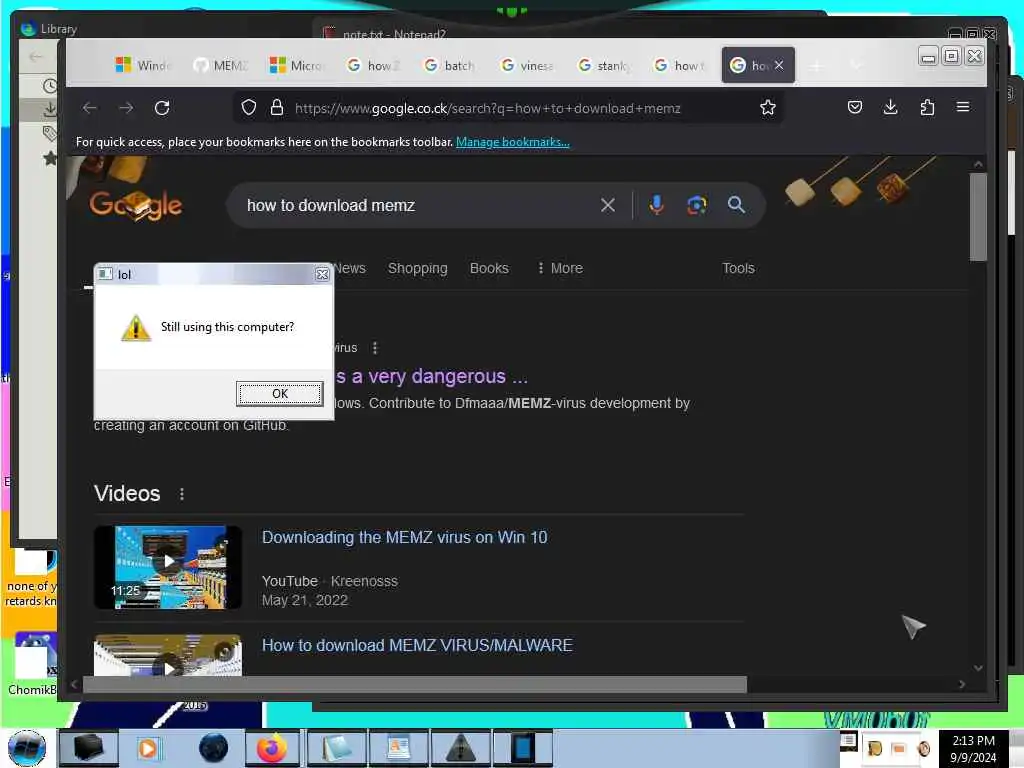Screen dimensions: 1024x768
Task: Click the OK button in the lol dialog
Action: pos(280,393)
